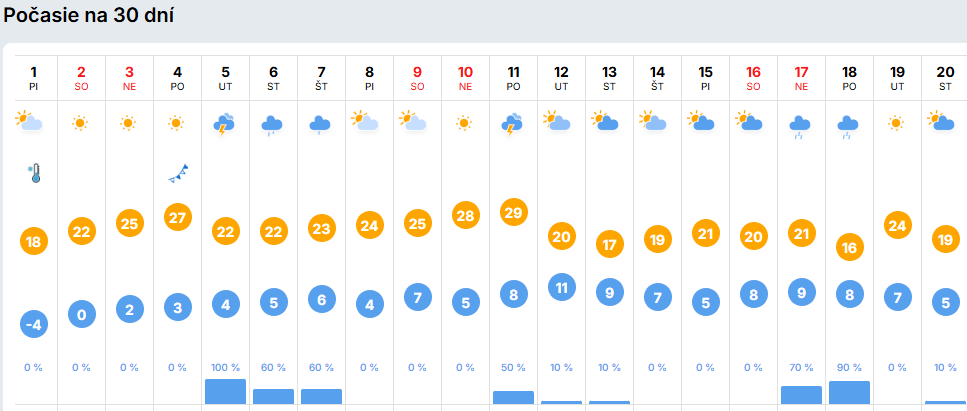Image resolution: width=967 pixels, height=411 pixels.
Task: Click the -4 degree low temperature bubble
Action: pyautogui.click(x=34, y=323)
